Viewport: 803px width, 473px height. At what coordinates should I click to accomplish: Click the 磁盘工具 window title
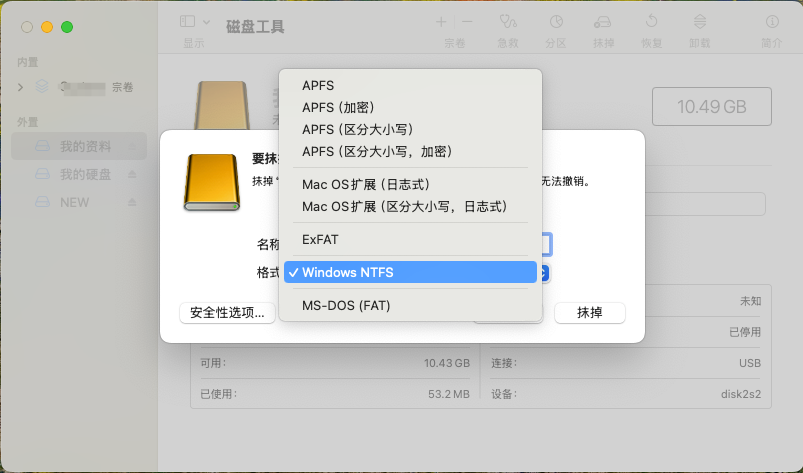255,27
